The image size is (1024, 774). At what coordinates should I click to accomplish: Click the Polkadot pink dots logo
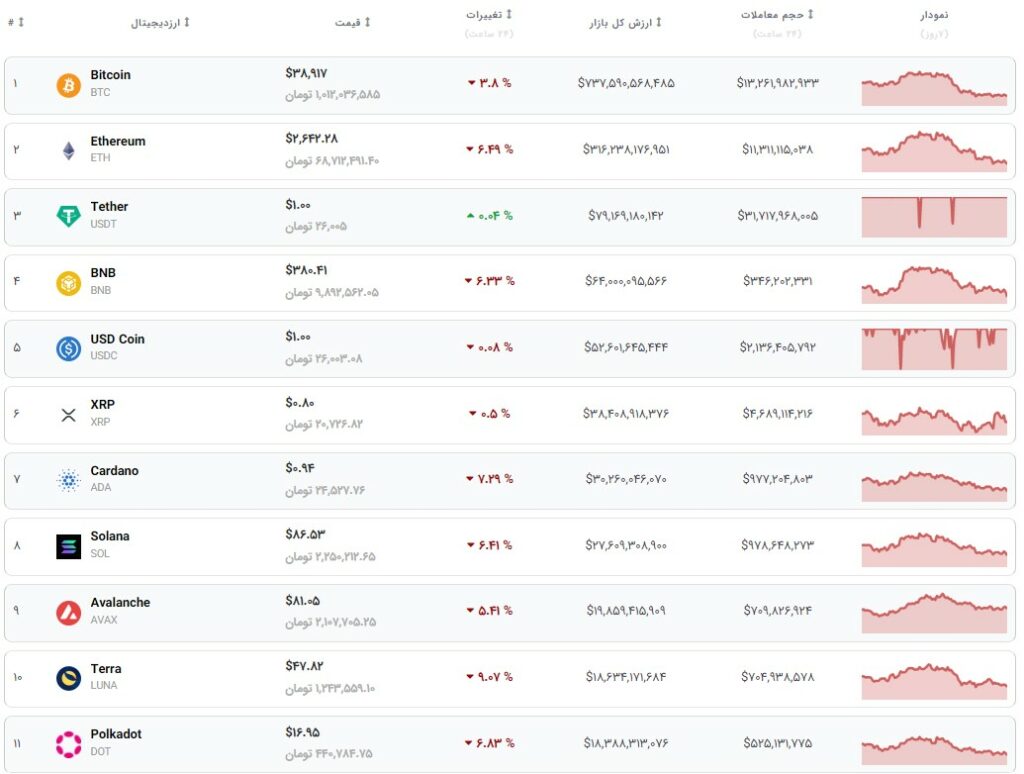[69, 744]
